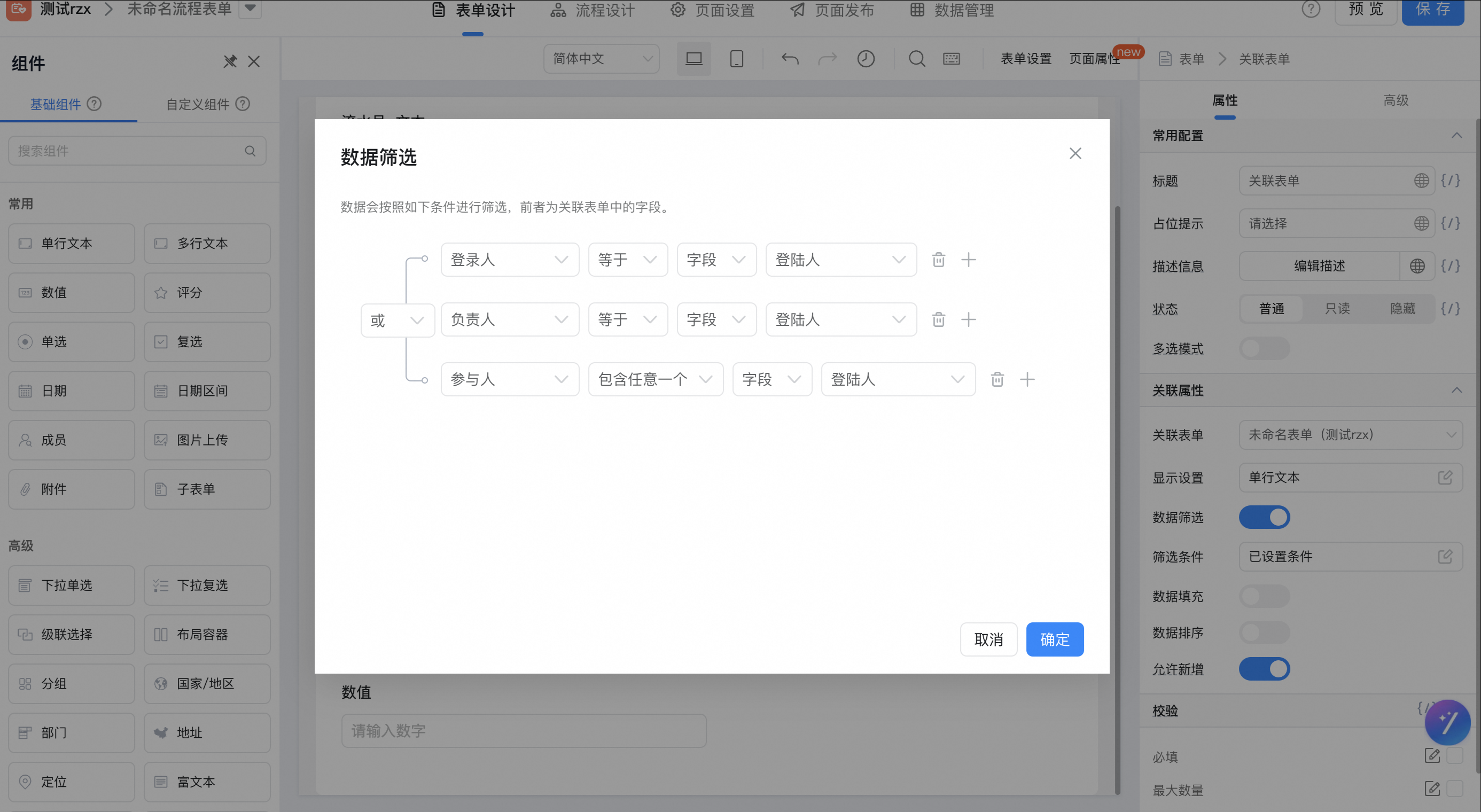Switch to the 数据管理 tab
The width and height of the screenshot is (1481, 812).
952,10
